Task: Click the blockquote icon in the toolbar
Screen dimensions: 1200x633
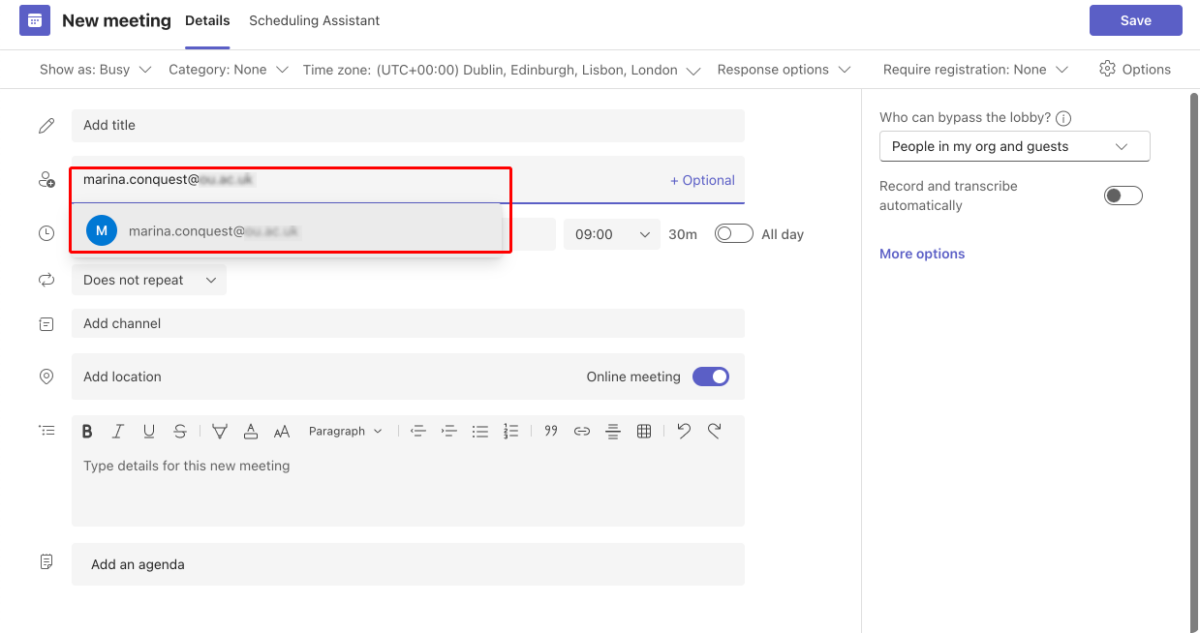Action: point(550,430)
